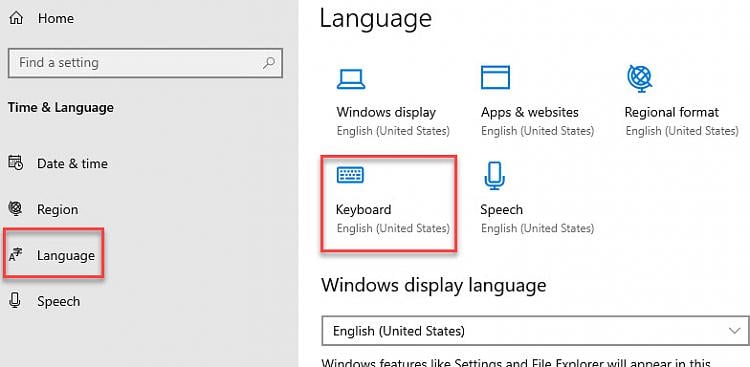
Task: Click the Language page title
Action: (375, 19)
